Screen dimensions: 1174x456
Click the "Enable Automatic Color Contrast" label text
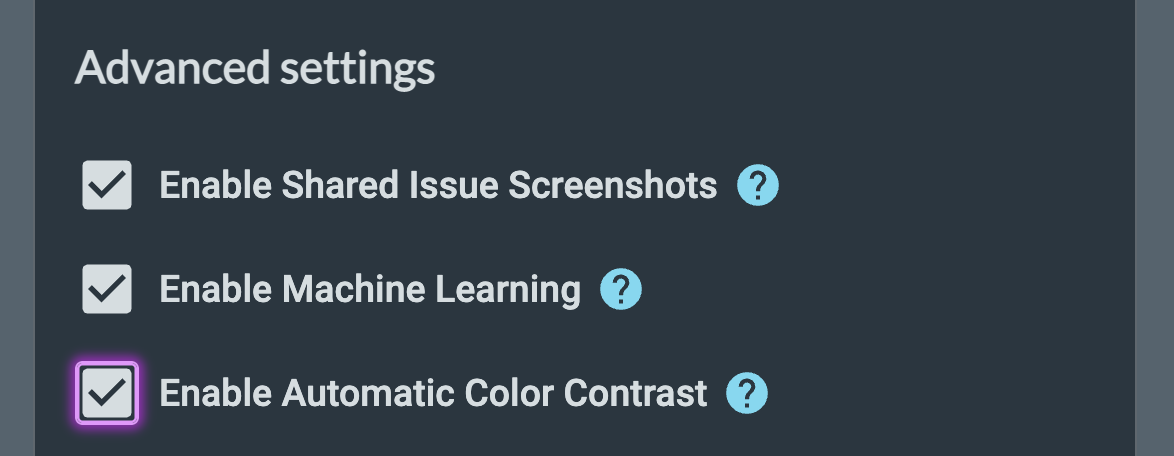[x=433, y=393]
